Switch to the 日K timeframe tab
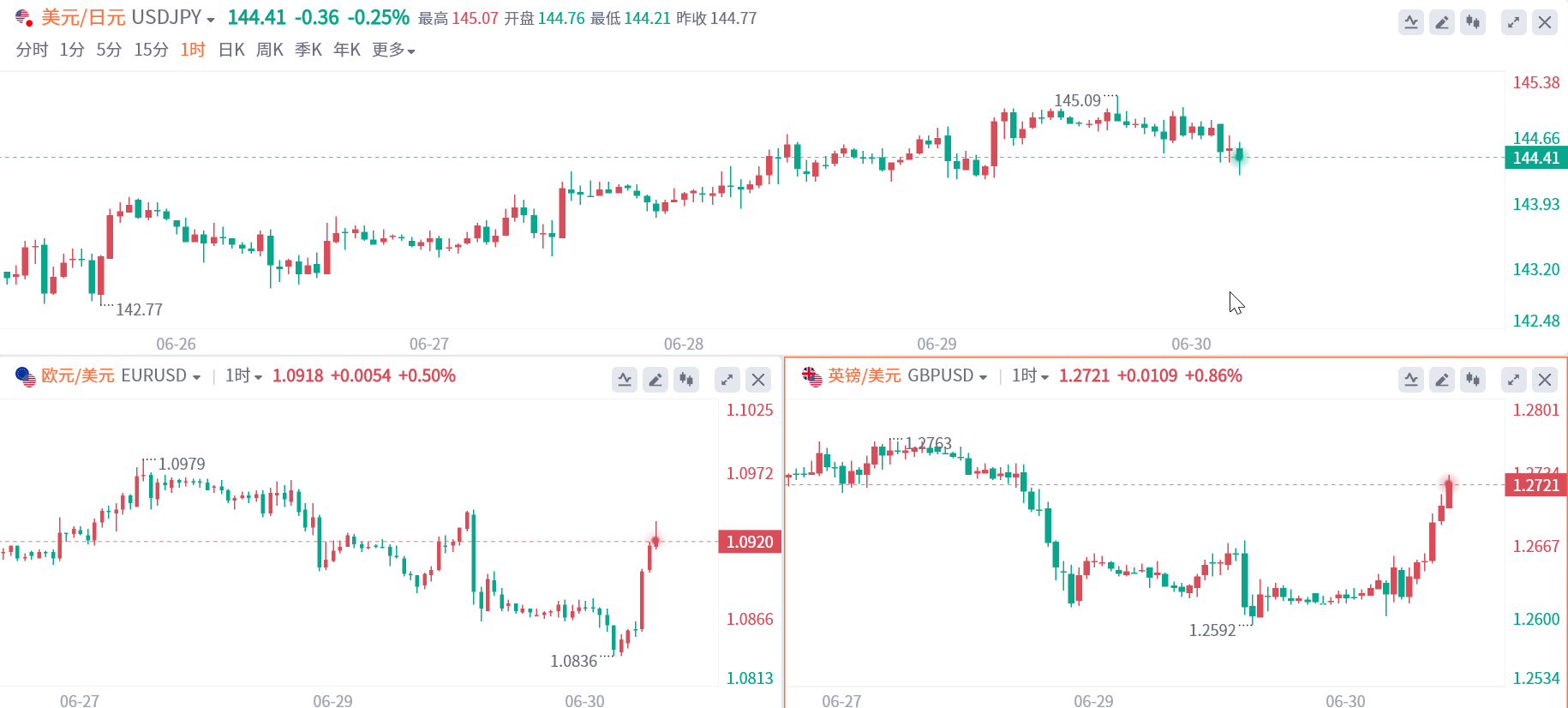This screenshot has height=708, width=1568. 231,50
